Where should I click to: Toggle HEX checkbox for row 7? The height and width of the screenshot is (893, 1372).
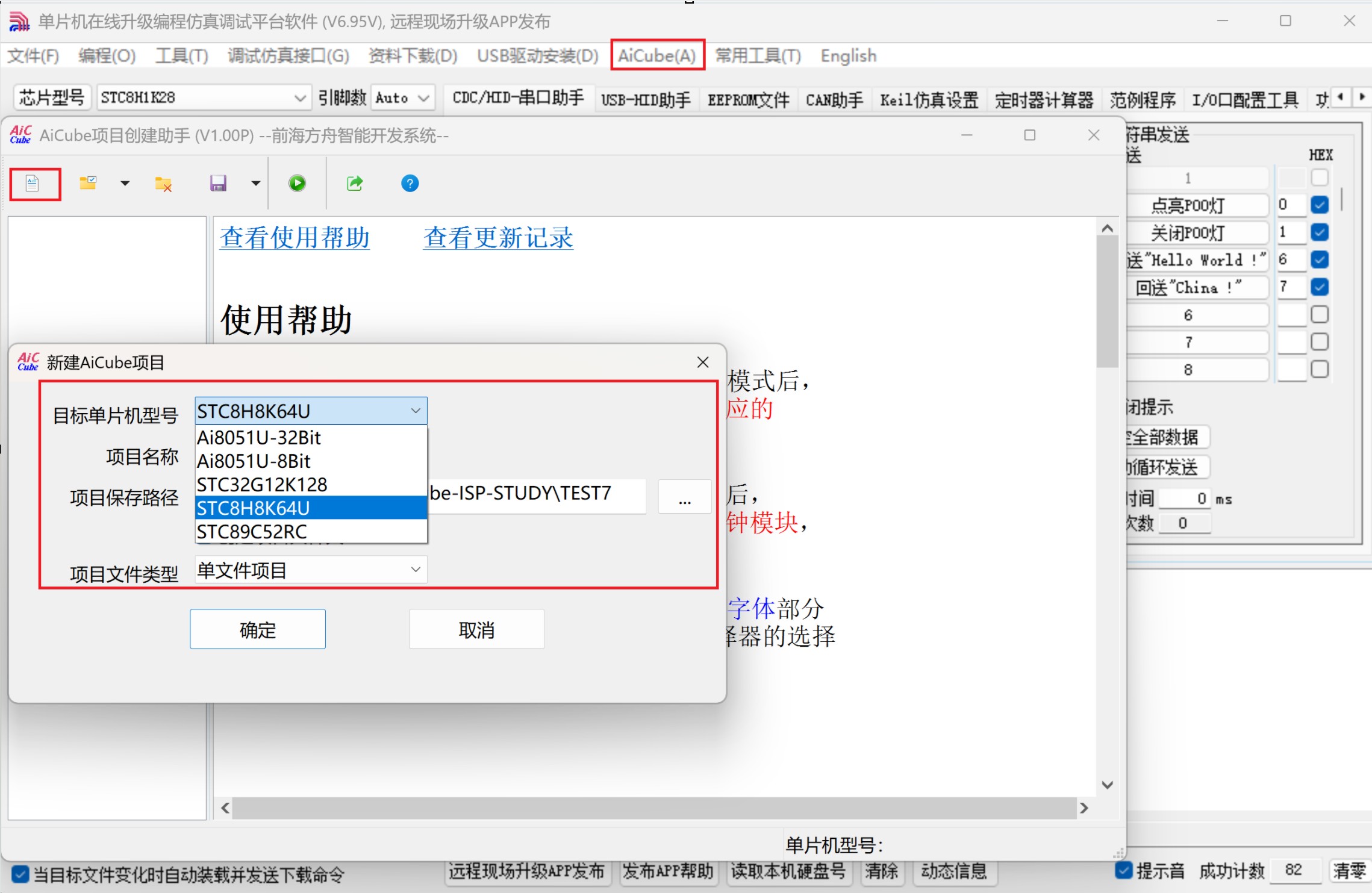coord(1319,341)
